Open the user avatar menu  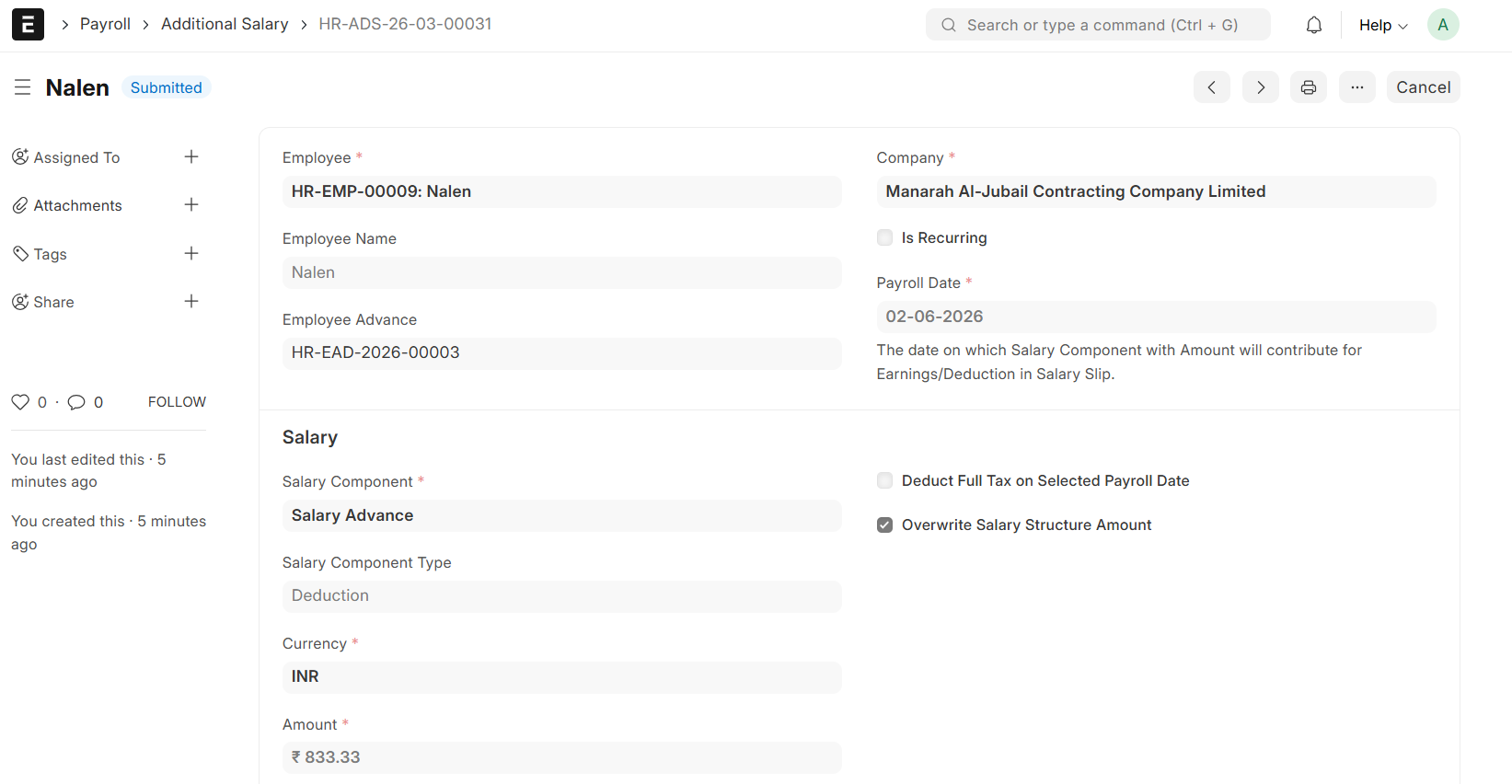pyautogui.click(x=1442, y=25)
